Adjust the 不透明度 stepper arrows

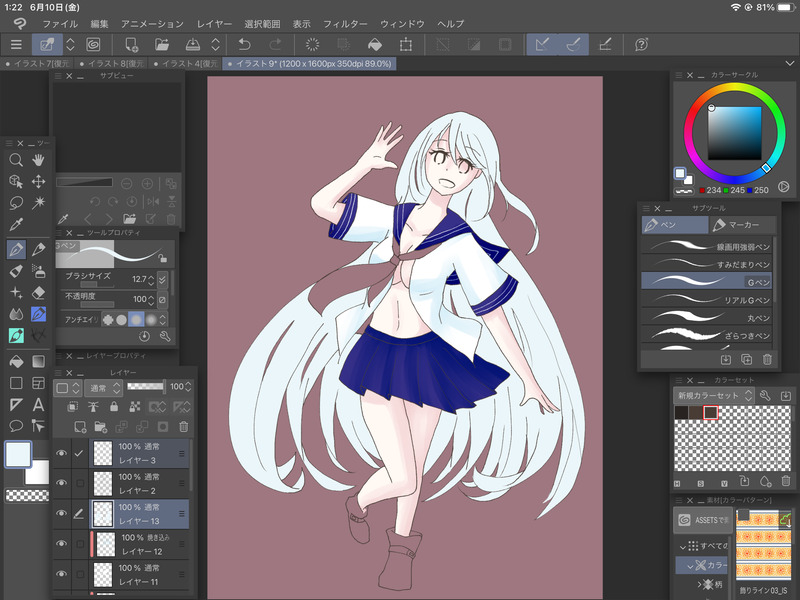tap(151, 299)
